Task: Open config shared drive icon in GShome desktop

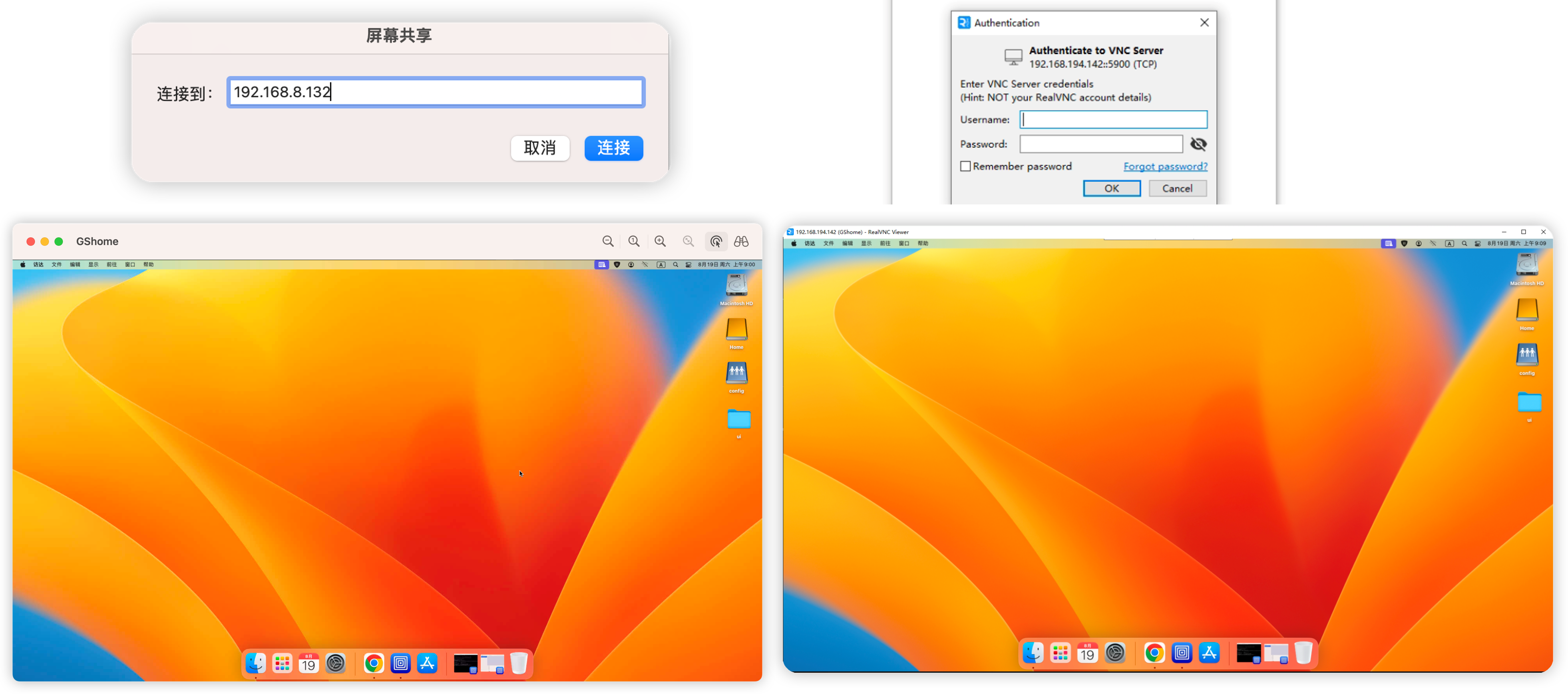Action: coord(736,373)
